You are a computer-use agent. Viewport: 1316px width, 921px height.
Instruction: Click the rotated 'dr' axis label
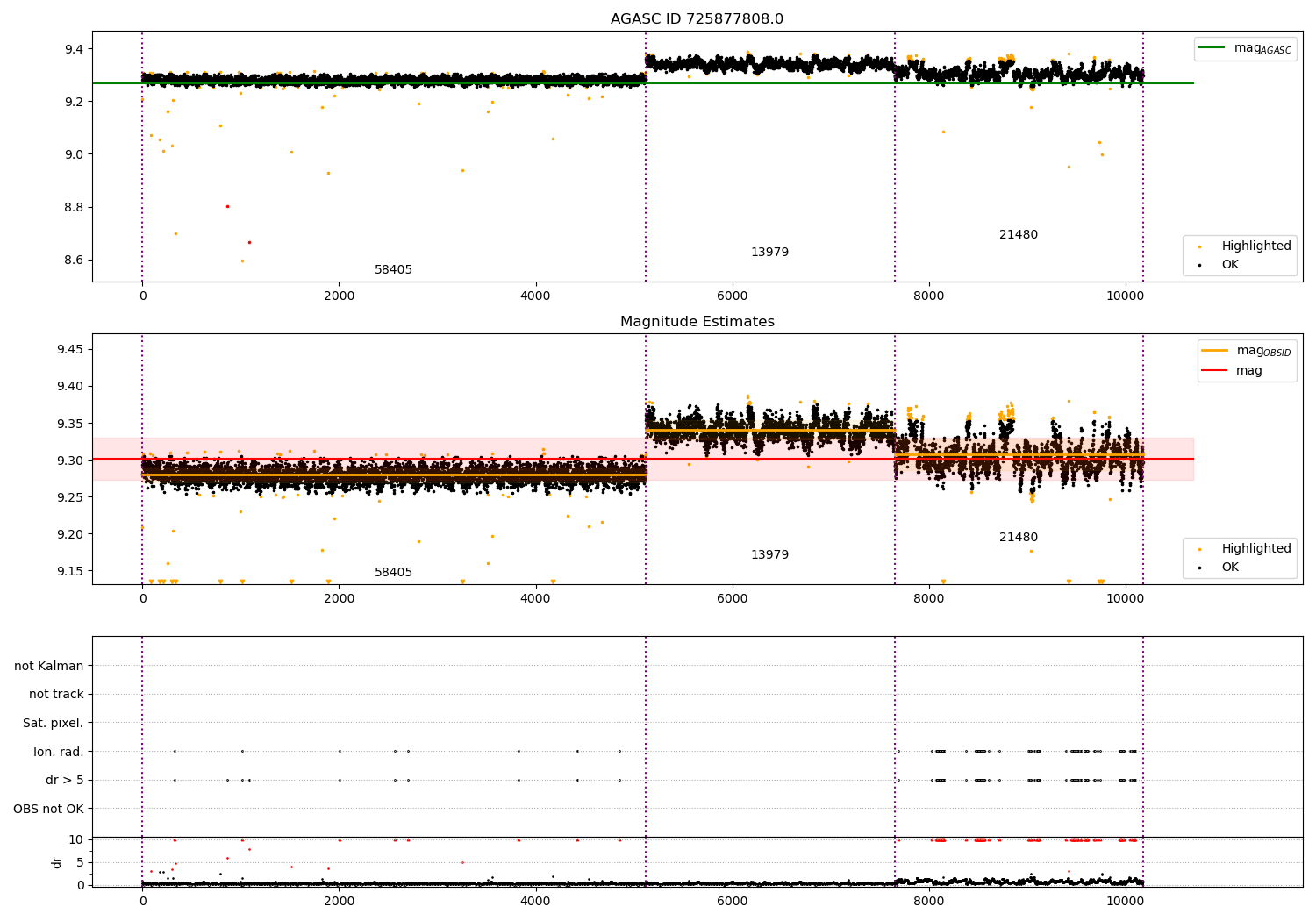click(57, 862)
